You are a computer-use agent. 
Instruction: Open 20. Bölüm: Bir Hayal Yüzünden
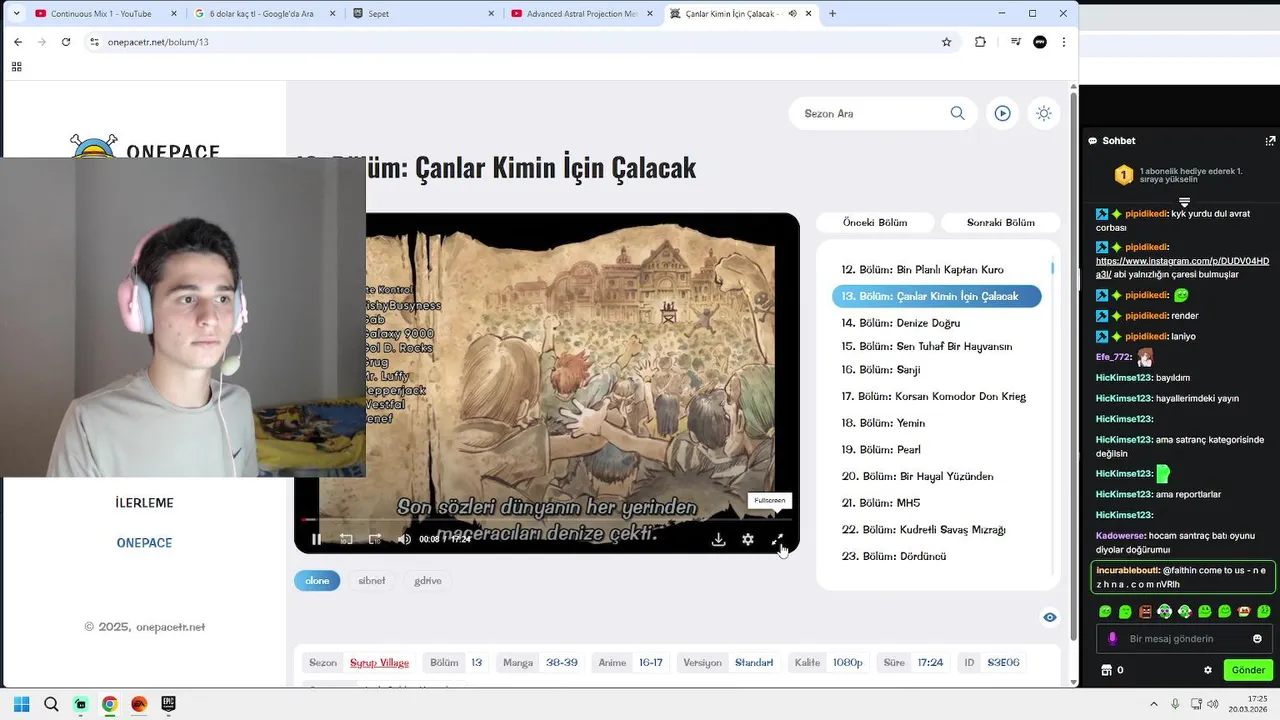pos(918,476)
